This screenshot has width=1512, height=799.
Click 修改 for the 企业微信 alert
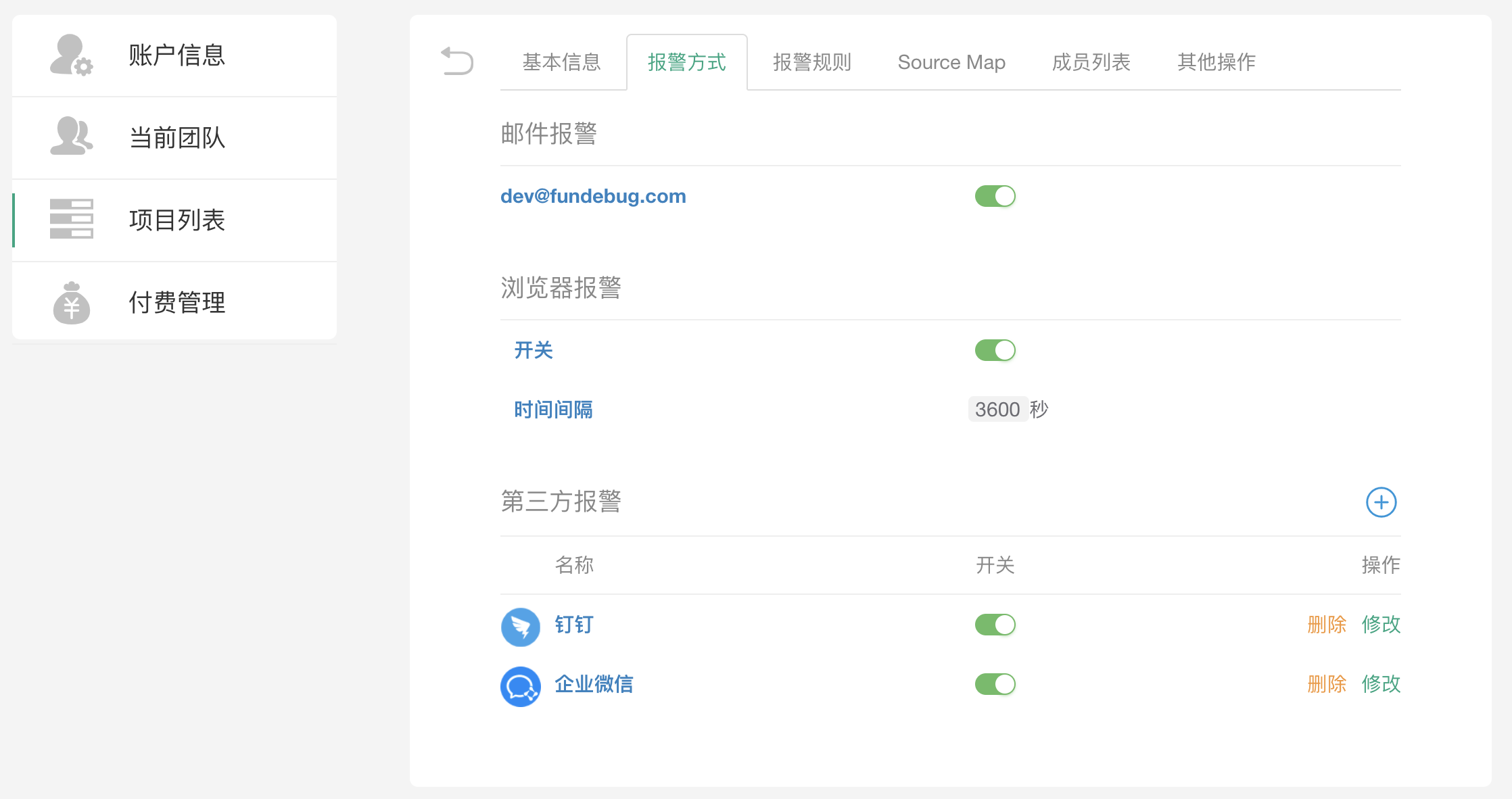click(x=1380, y=684)
